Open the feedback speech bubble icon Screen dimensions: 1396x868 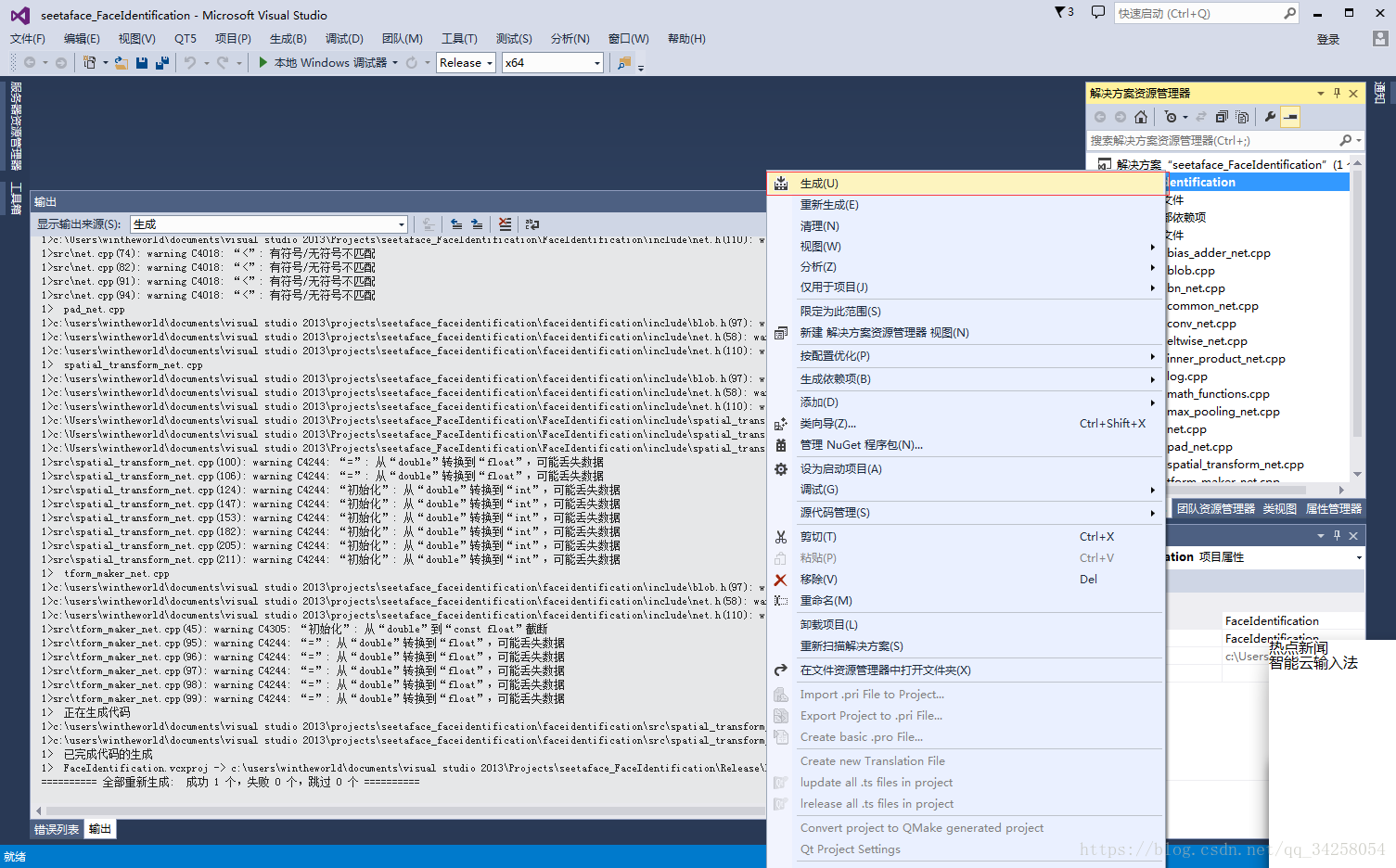1098,12
